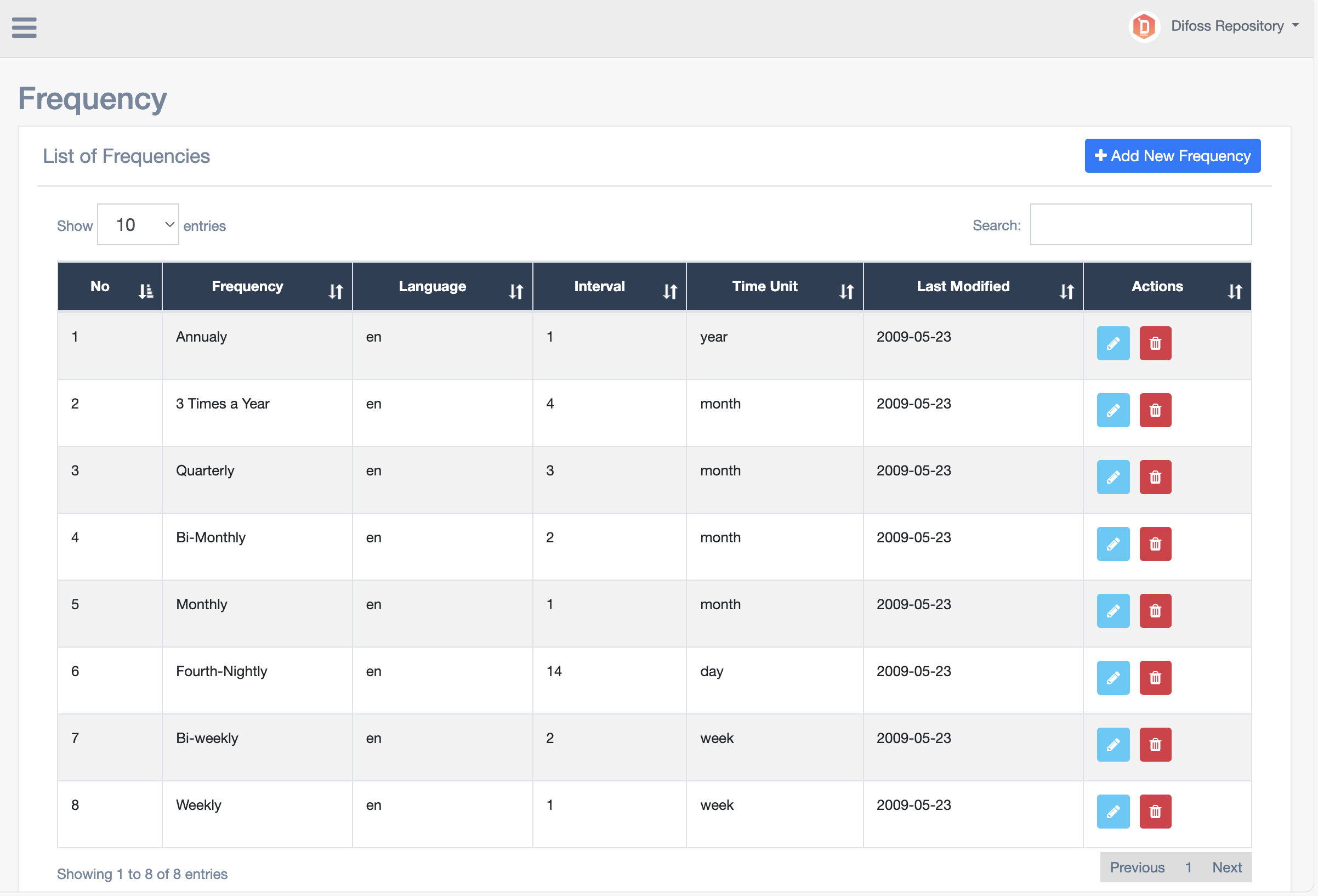Edit the Monthly frequency row

click(x=1113, y=611)
